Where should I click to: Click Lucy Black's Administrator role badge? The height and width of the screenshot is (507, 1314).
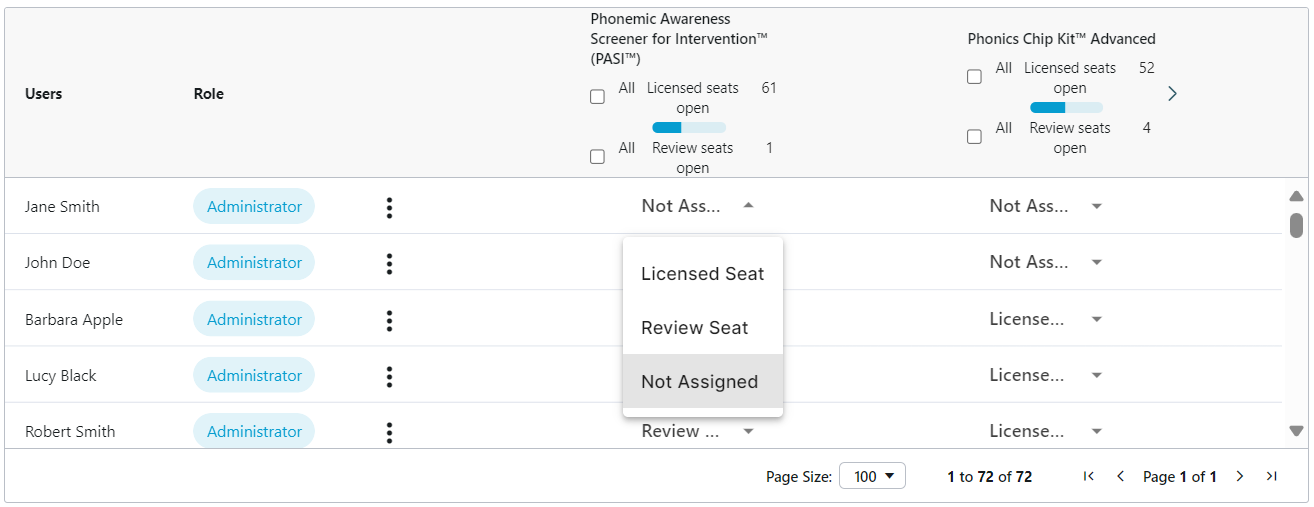254,376
